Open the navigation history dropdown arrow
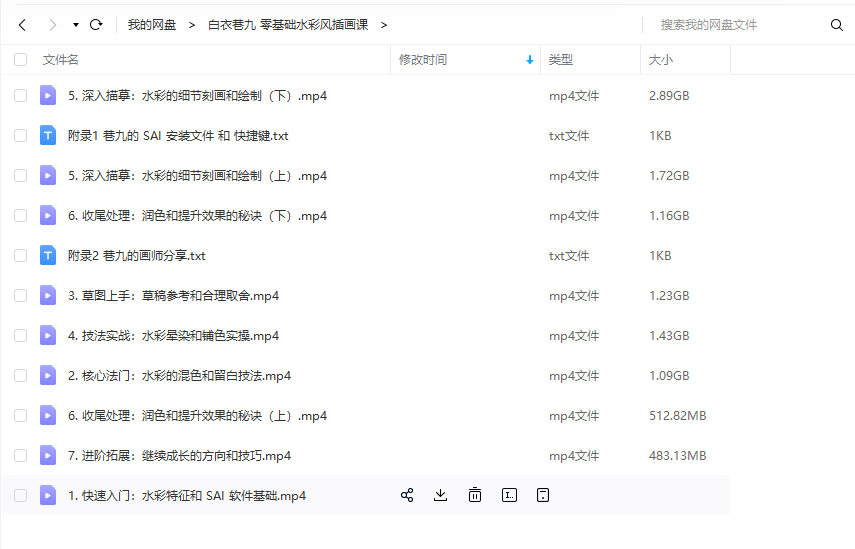This screenshot has height=549, width=855. coord(76,24)
